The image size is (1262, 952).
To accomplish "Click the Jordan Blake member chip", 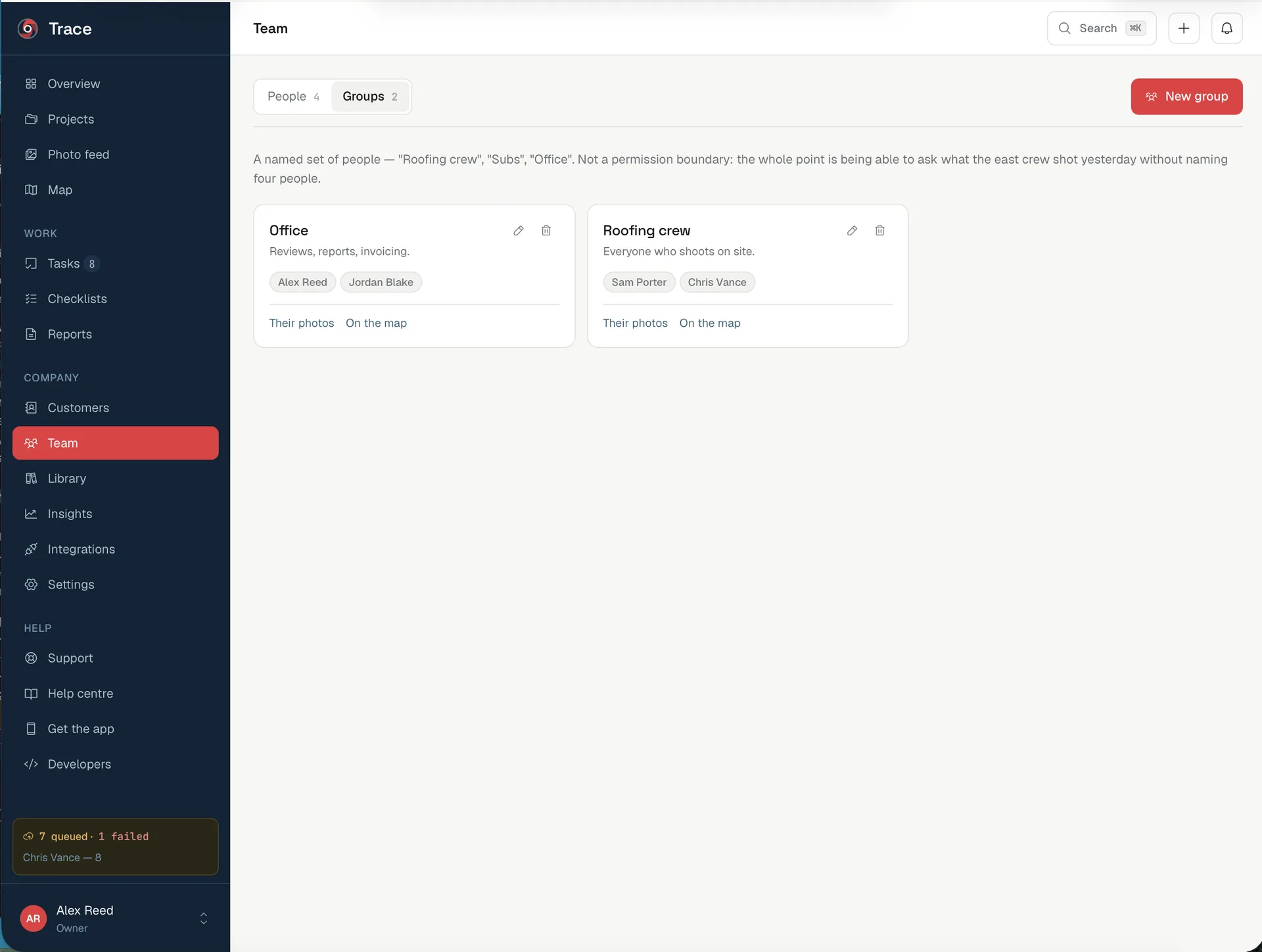I will 381,282.
